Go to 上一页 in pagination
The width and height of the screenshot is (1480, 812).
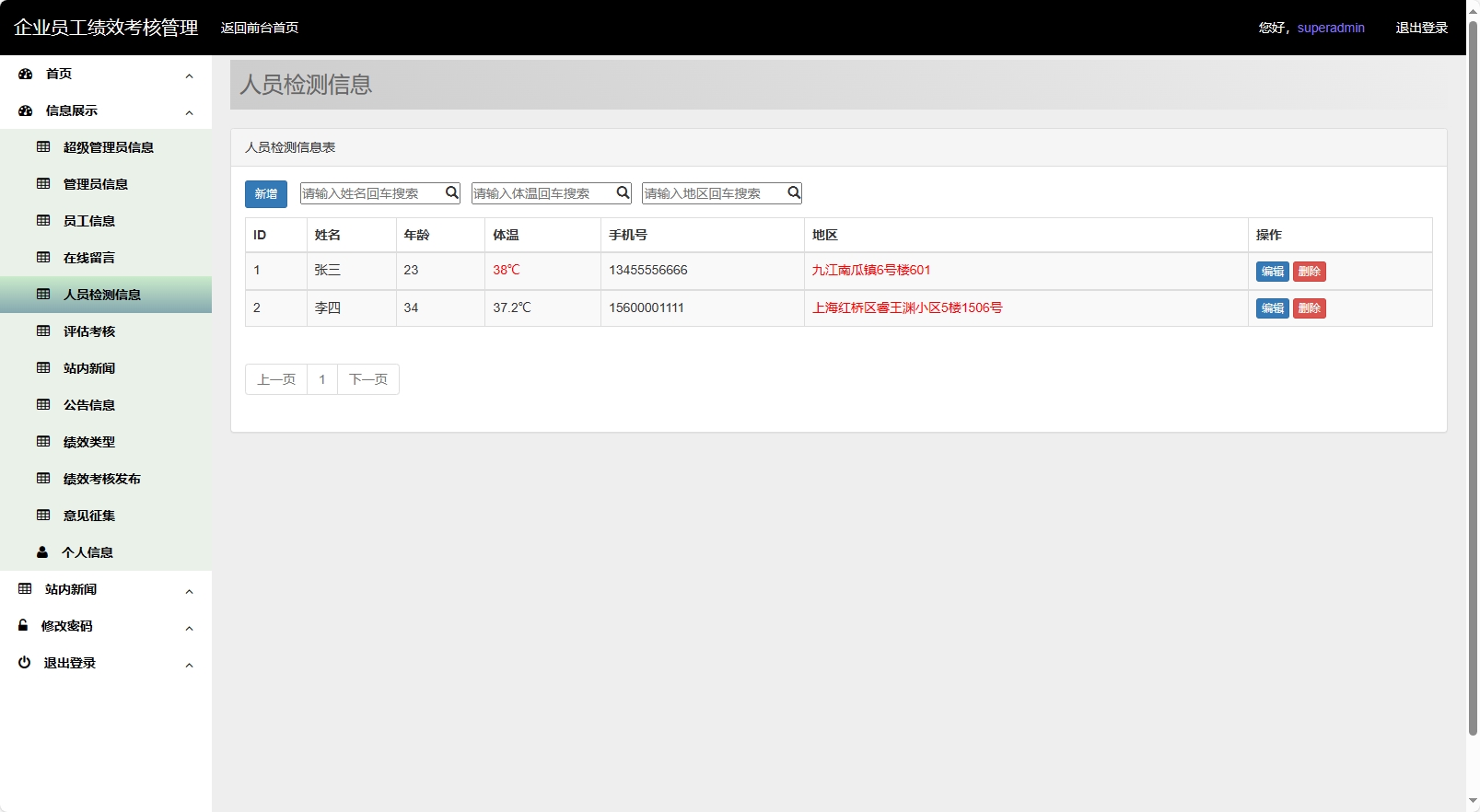tap(276, 379)
